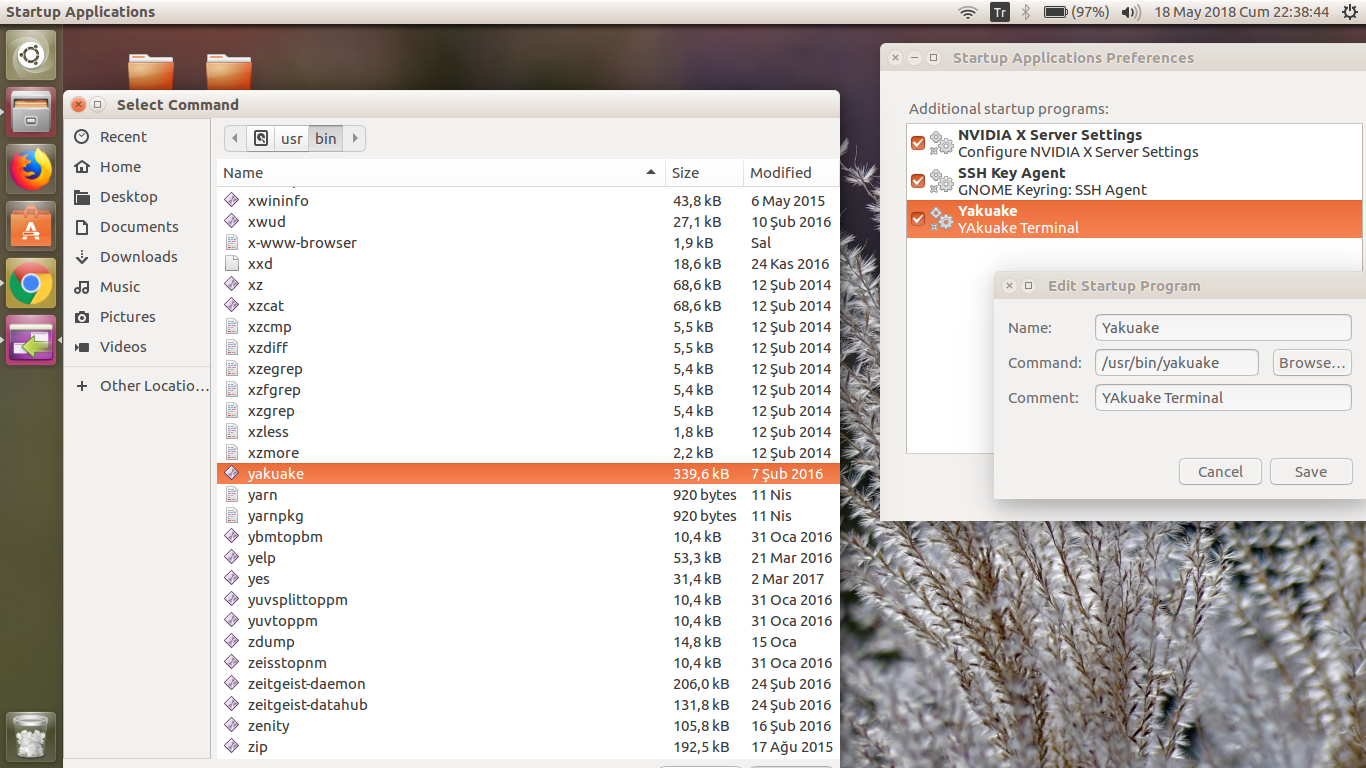The height and width of the screenshot is (768, 1366).
Task: Select the xzcat file row
Action: [x=527, y=306]
